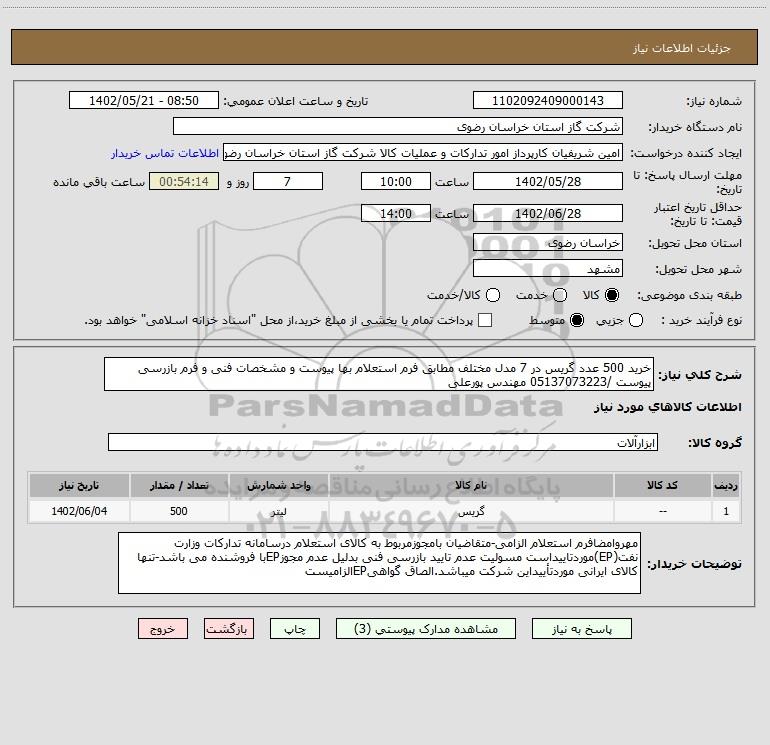The image size is (770, 745).
Task: Click the days remaining field showing 7
Action: (x=288, y=181)
